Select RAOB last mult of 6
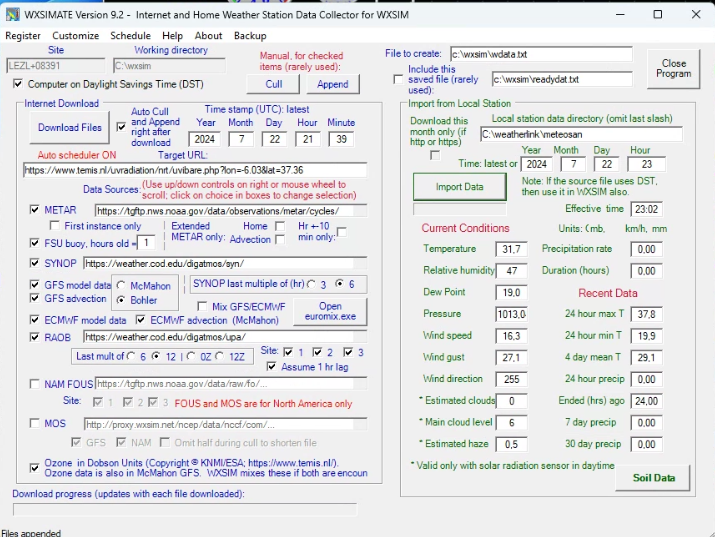 (x=131, y=356)
